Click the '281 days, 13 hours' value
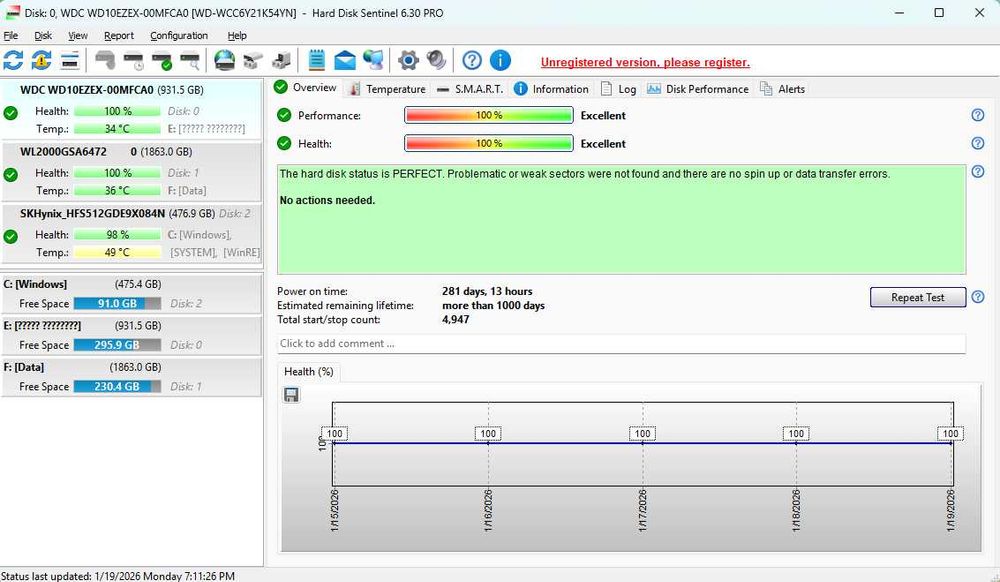This screenshot has width=1000, height=582. tap(487, 291)
